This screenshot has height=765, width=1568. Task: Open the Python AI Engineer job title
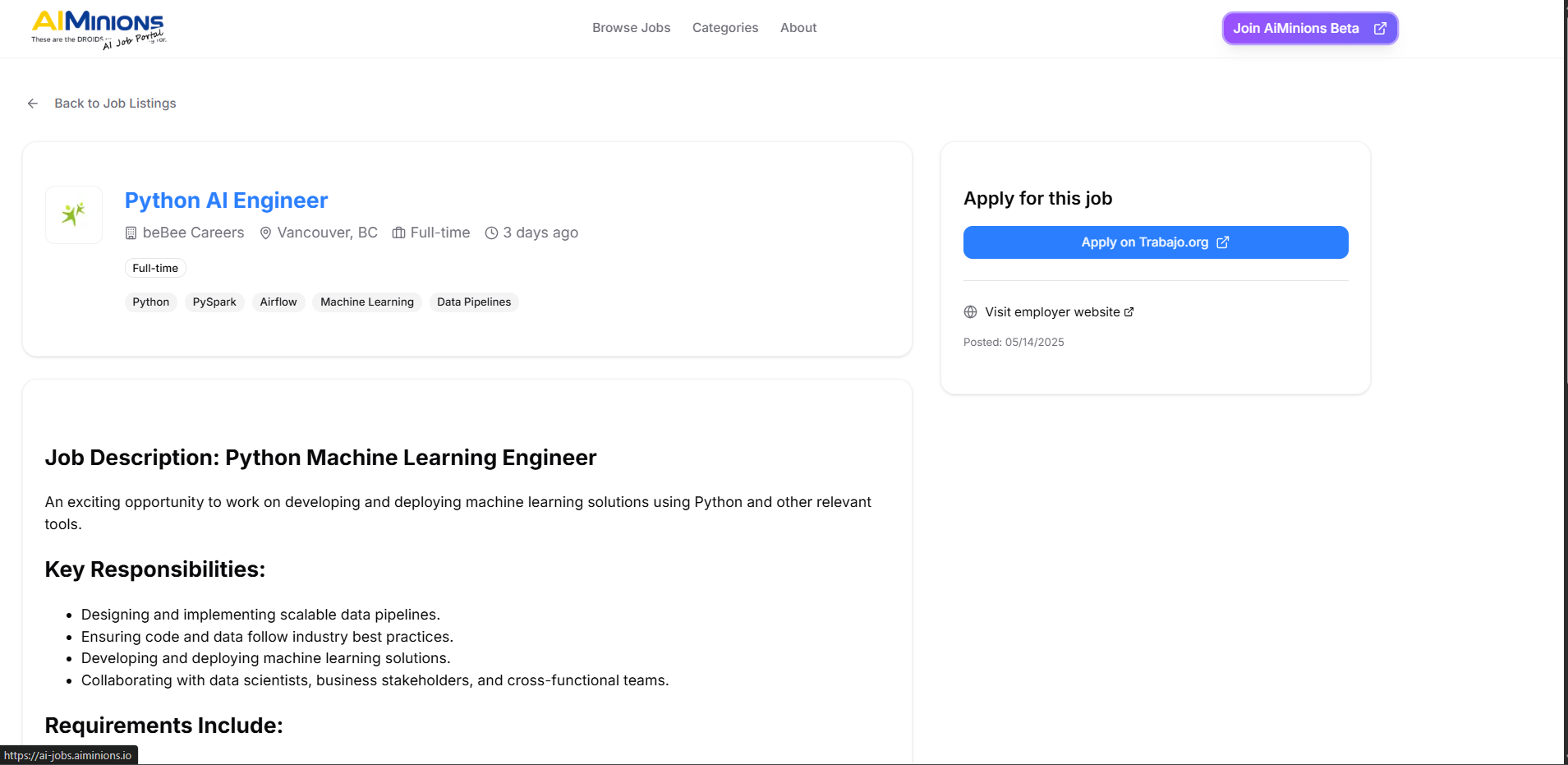(226, 200)
